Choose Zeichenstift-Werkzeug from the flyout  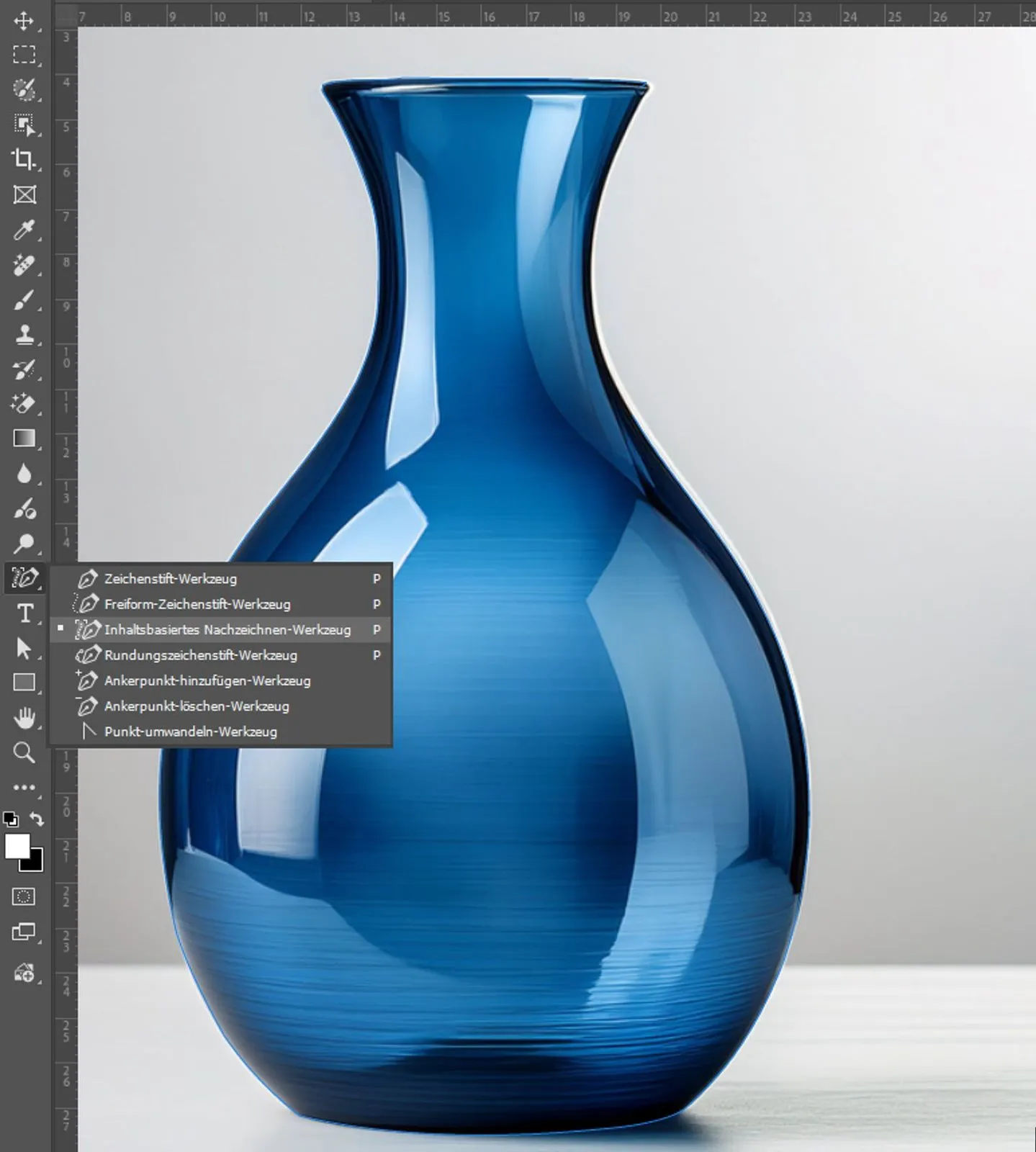click(x=170, y=579)
